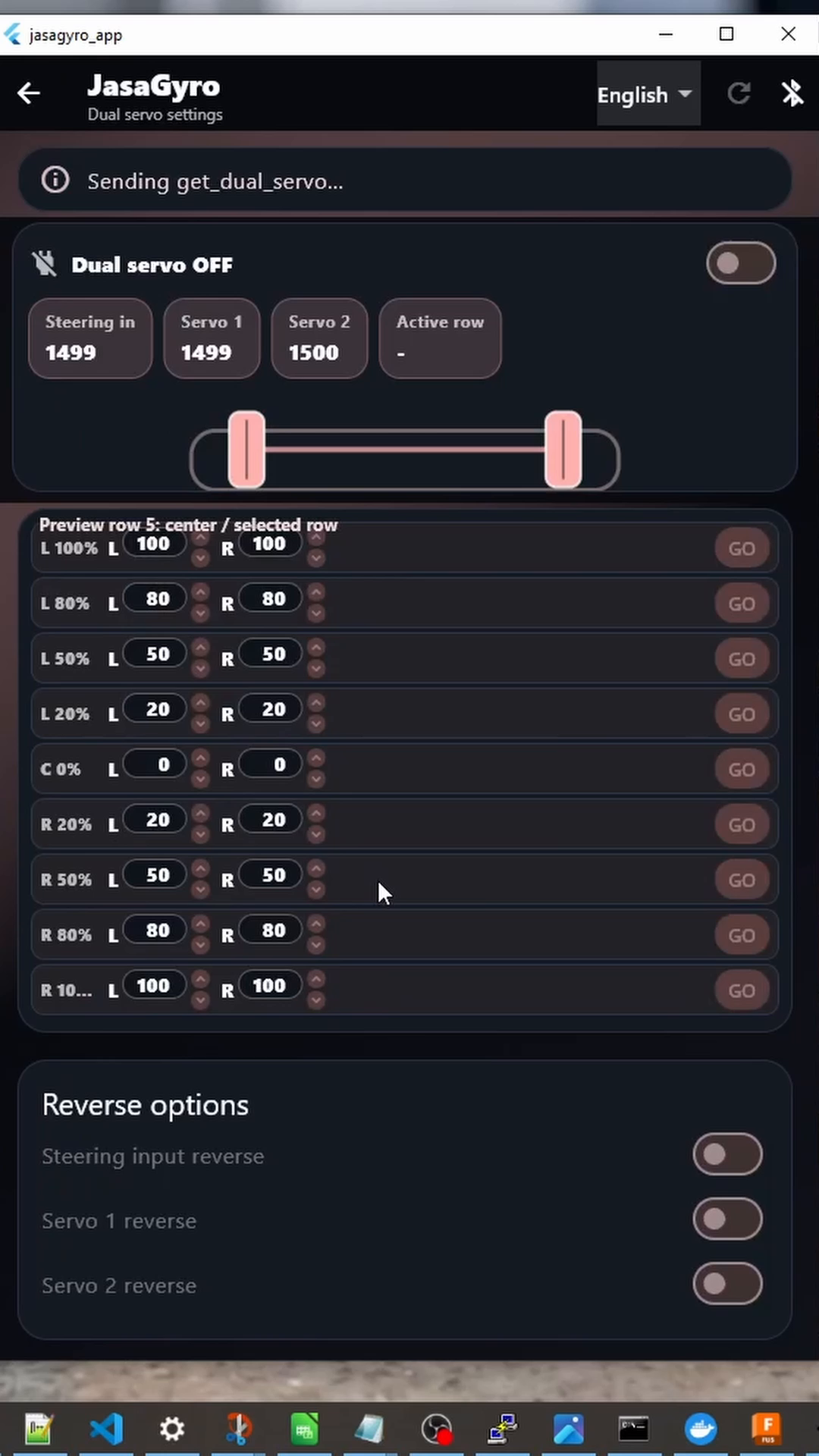Decrease R value on C 0% row
This screenshot has height=1456, width=819.
click(x=316, y=779)
